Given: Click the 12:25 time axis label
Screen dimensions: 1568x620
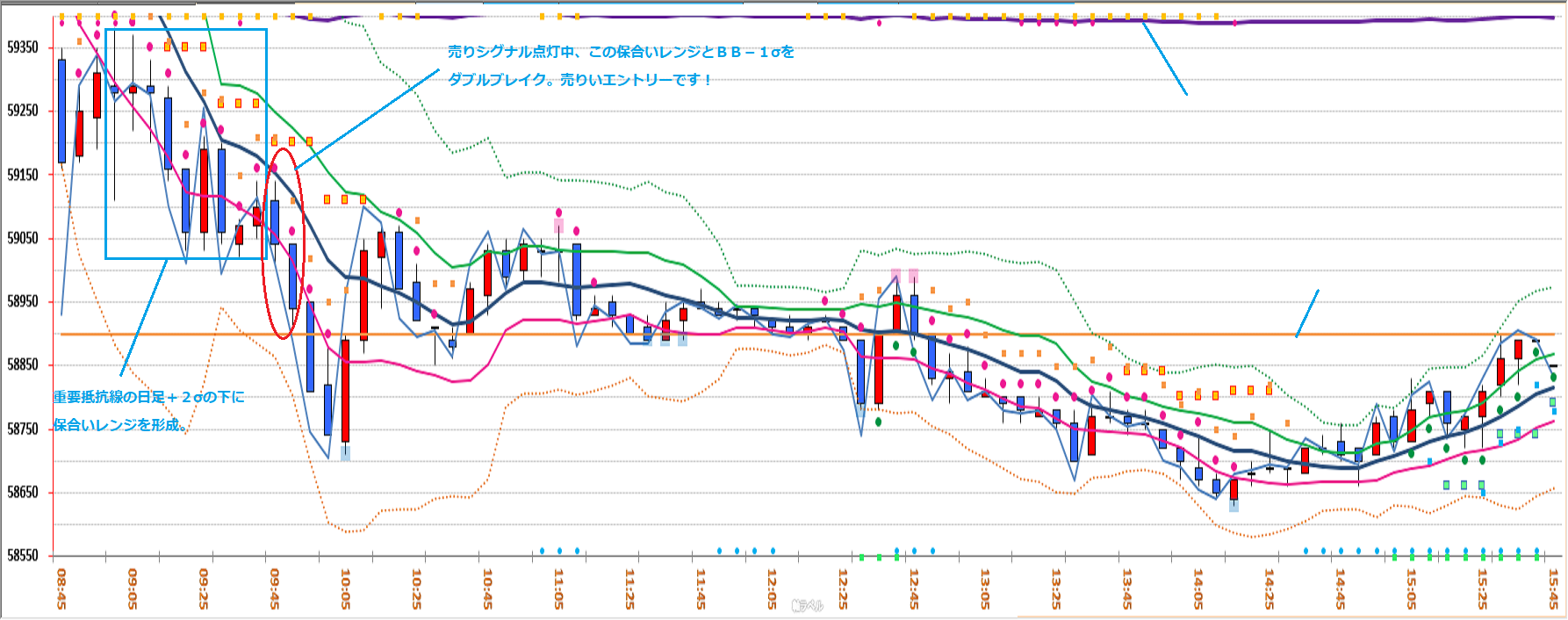Looking at the screenshot, I should tap(843, 588).
